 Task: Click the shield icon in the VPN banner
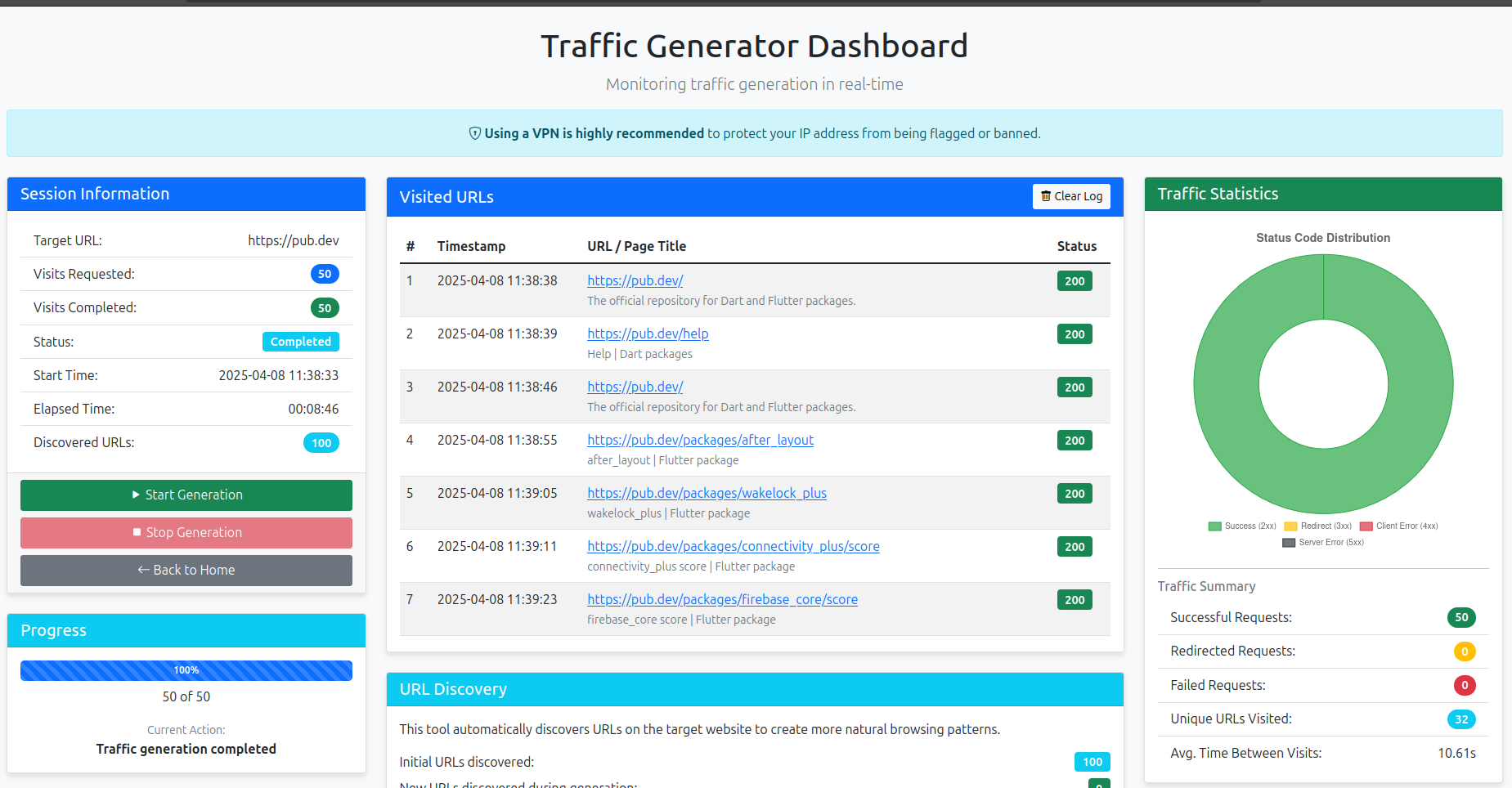coord(475,132)
